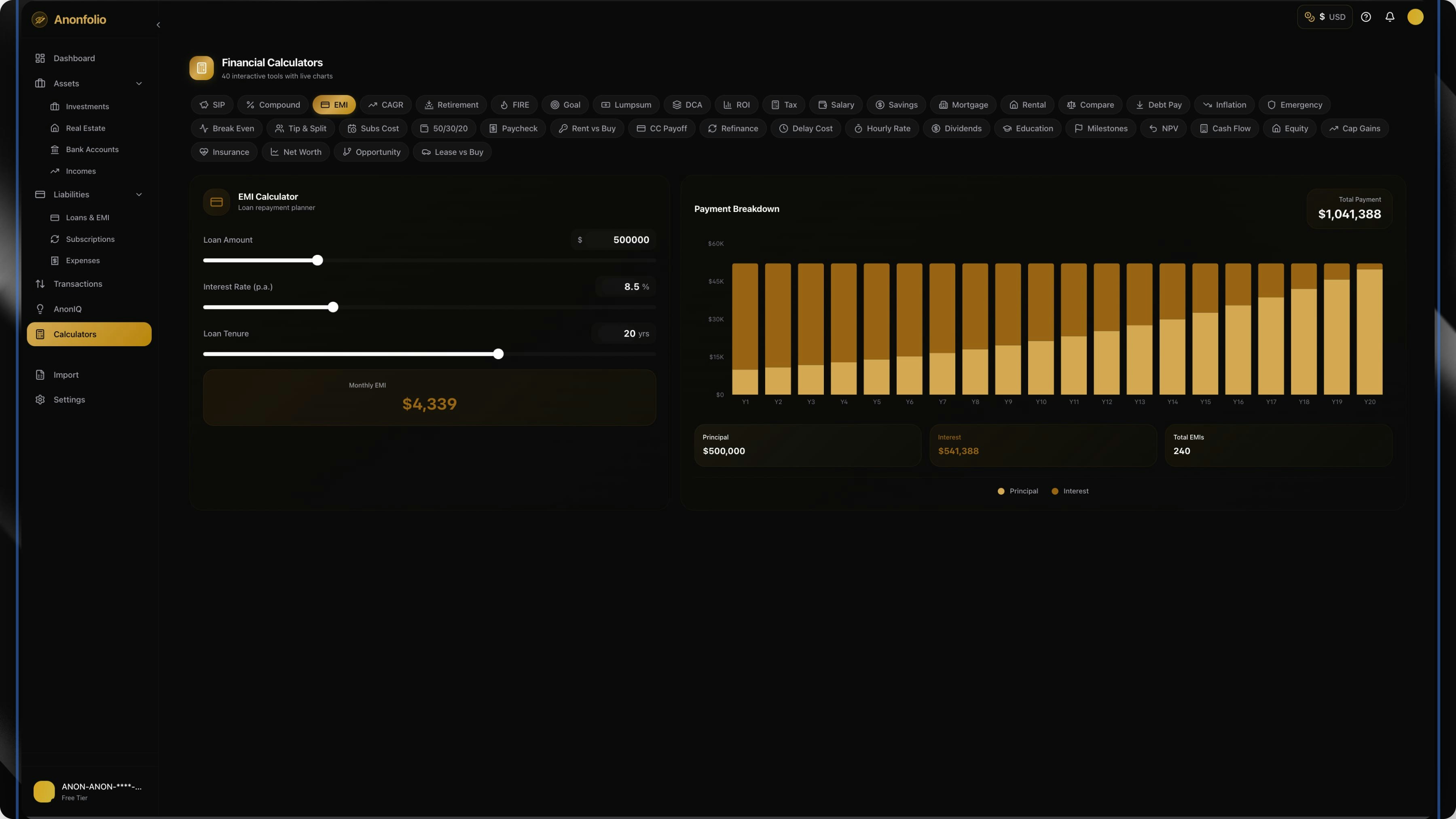
Task: Click the EMI Calculator card icon
Action: (x=216, y=202)
